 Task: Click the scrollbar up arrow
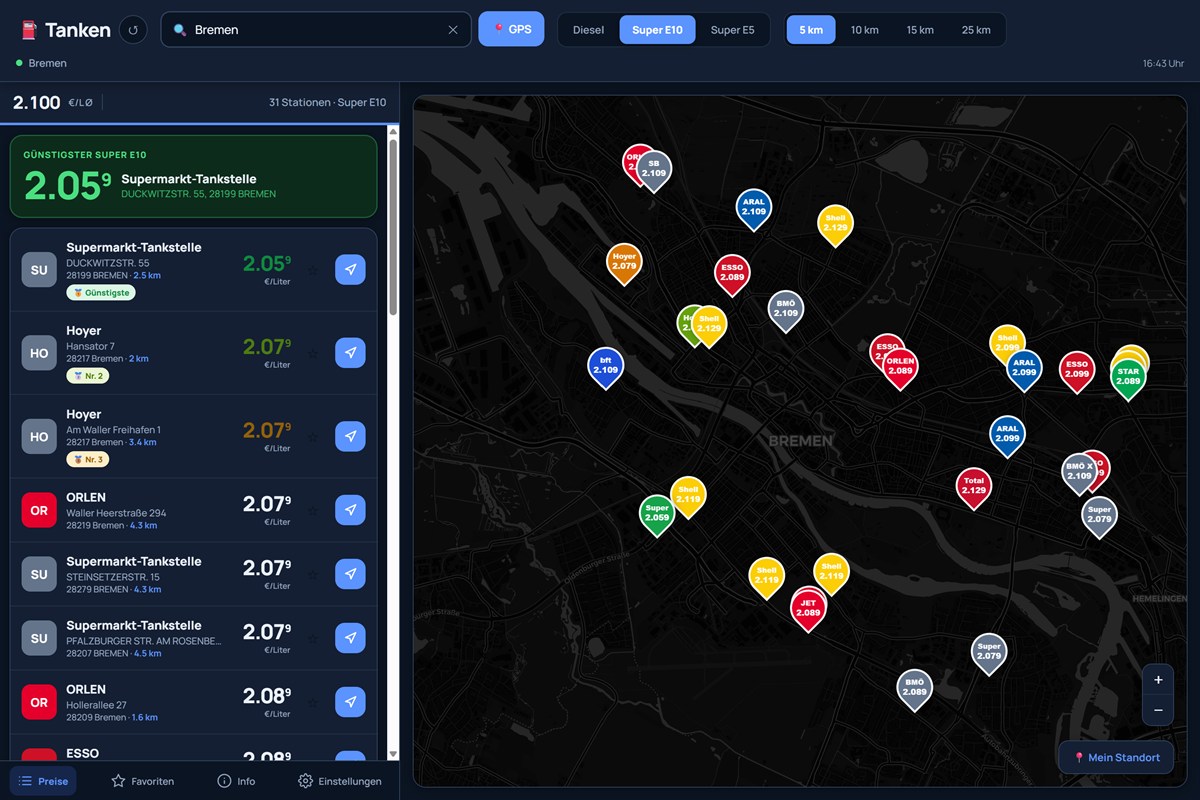click(x=393, y=132)
